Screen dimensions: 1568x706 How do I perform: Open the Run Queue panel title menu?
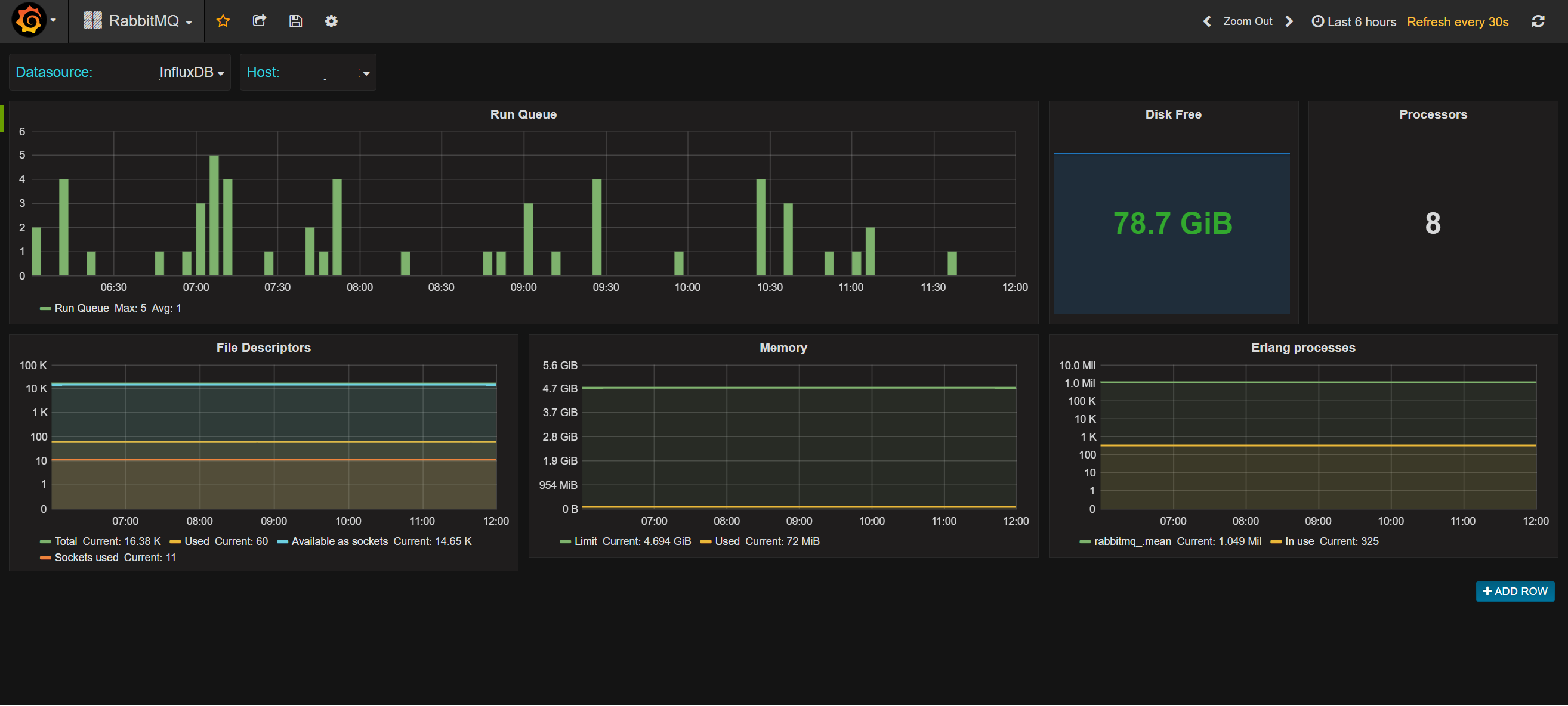(523, 114)
